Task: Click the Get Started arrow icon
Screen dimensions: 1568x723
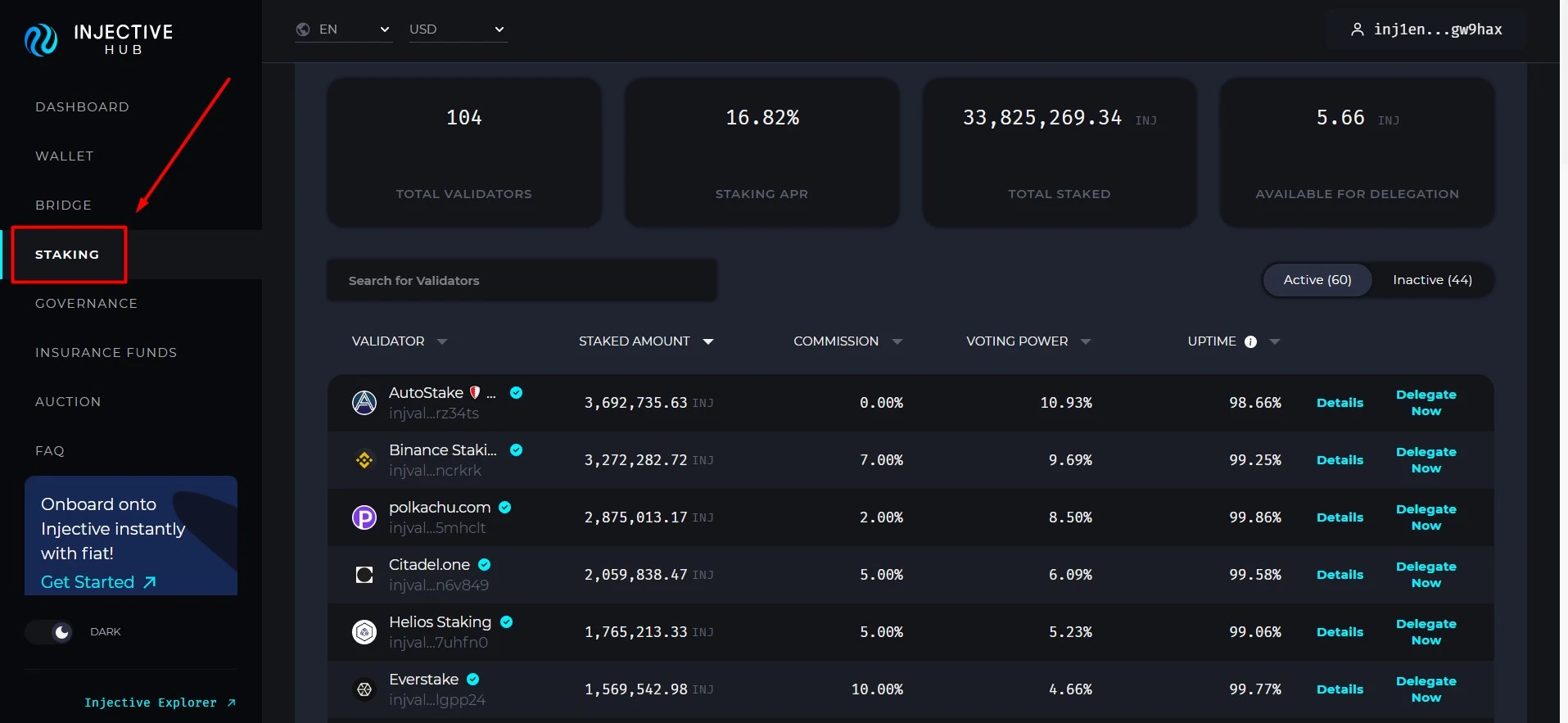Action: (x=150, y=582)
